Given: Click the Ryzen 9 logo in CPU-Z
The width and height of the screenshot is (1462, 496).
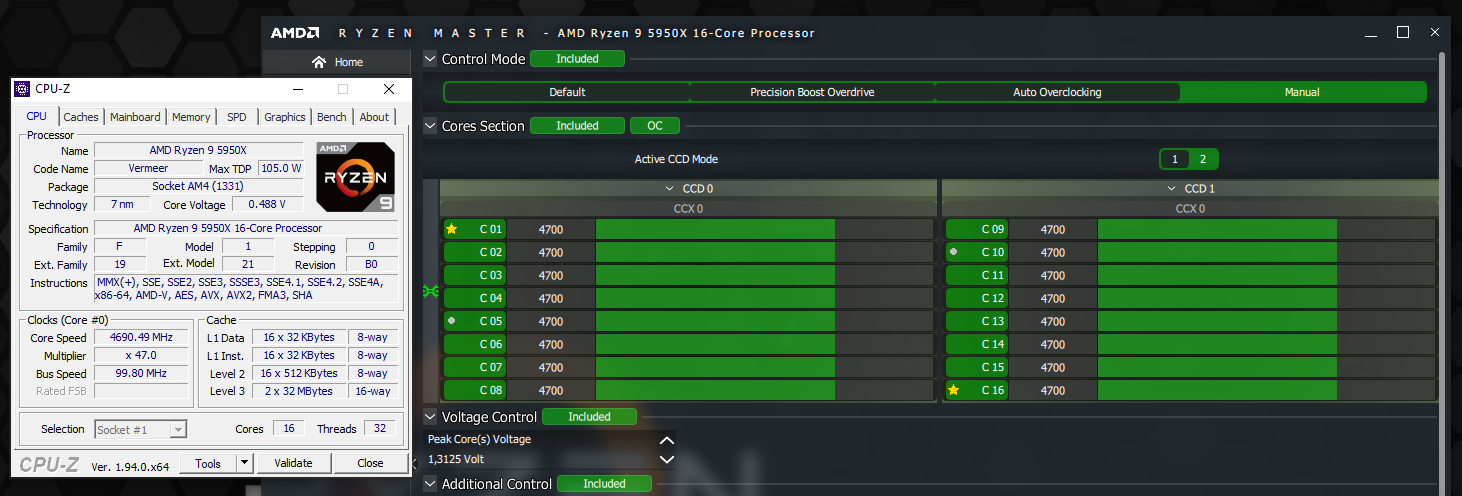Looking at the screenshot, I should pos(356,176).
